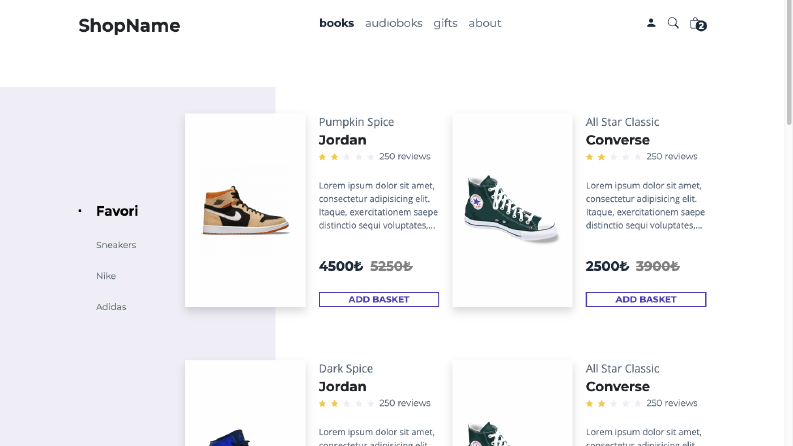793x446 pixels.
Task: Click star rating of first Converse
Action: tap(613, 157)
